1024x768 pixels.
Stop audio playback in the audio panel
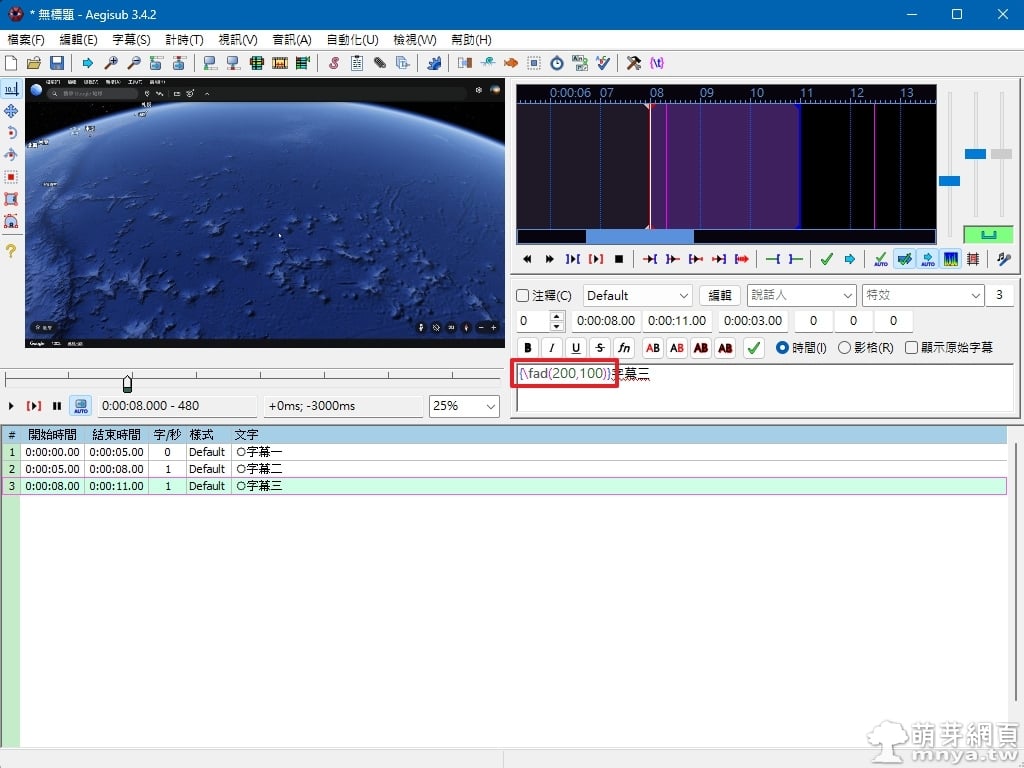[619, 259]
